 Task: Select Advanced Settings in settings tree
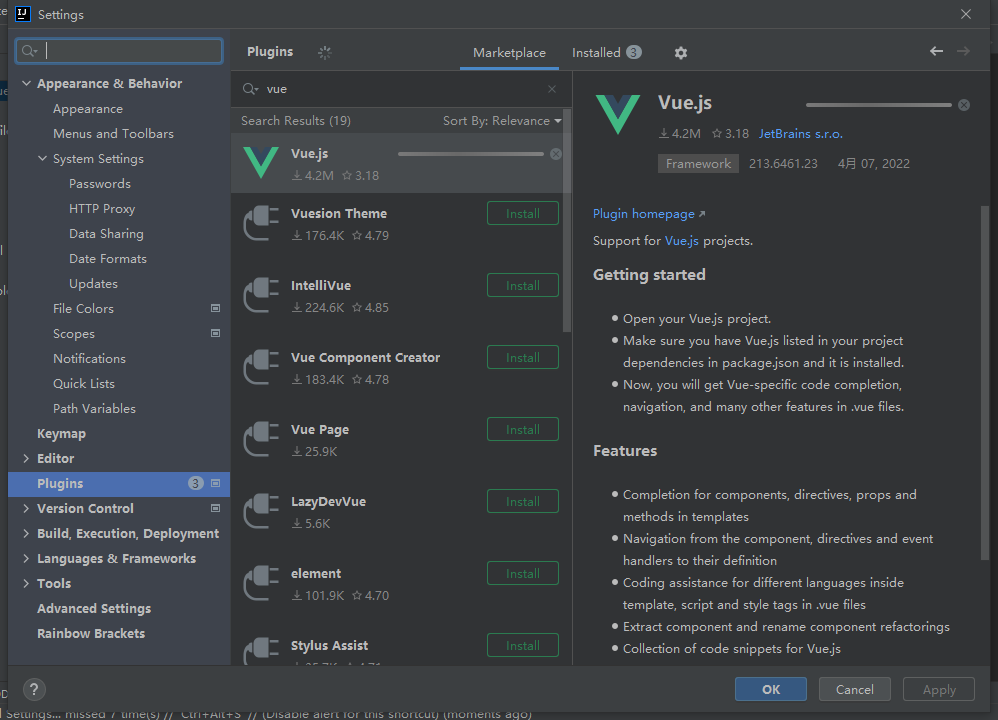[94, 609]
